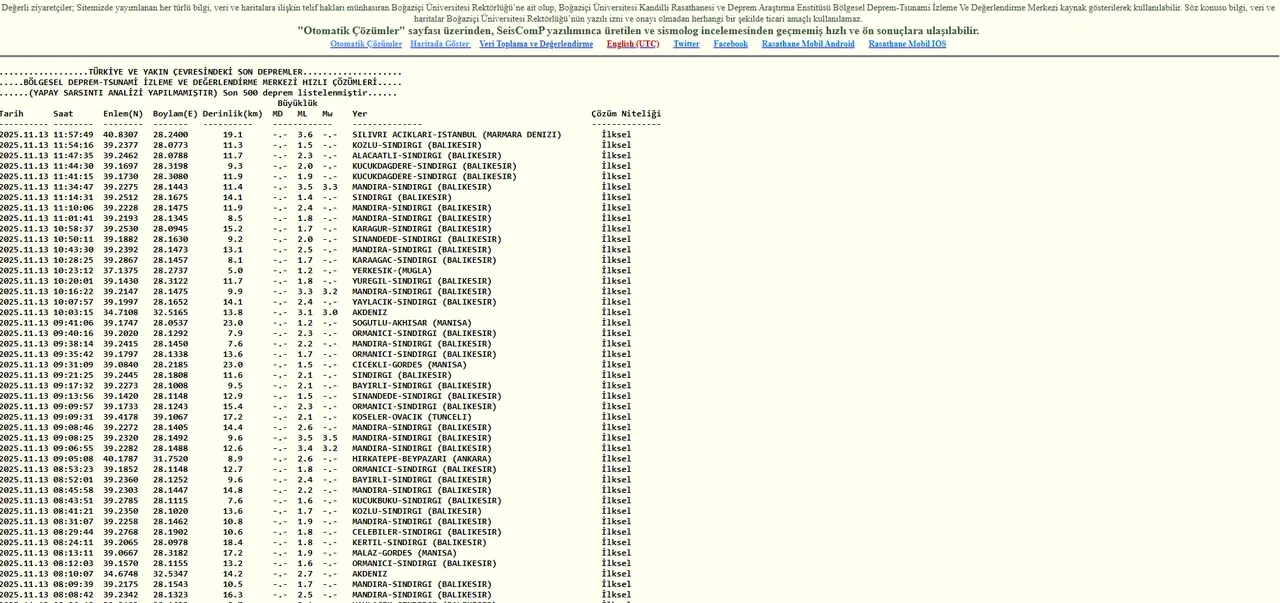Click the Büyüklük heading text
The height and width of the screenshot is (603, 1280).
[x=297, y=103]
